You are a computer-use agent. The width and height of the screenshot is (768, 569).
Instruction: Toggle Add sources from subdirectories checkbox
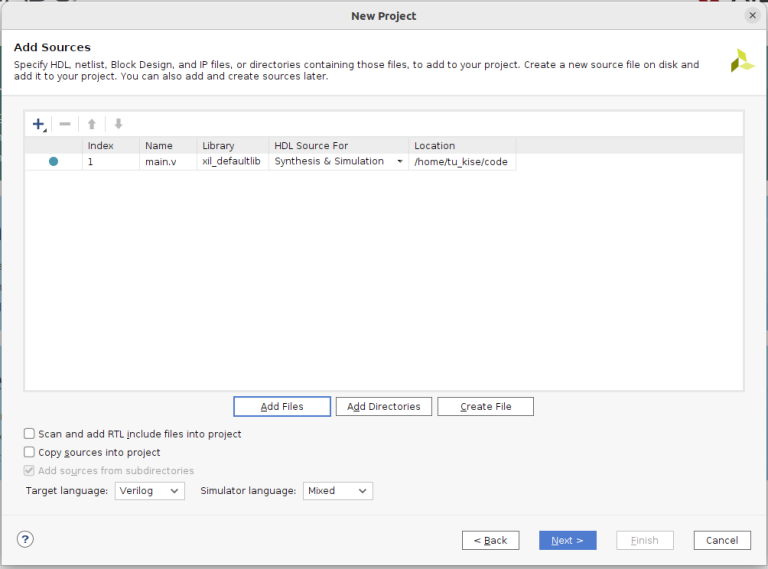click(30, 470)
